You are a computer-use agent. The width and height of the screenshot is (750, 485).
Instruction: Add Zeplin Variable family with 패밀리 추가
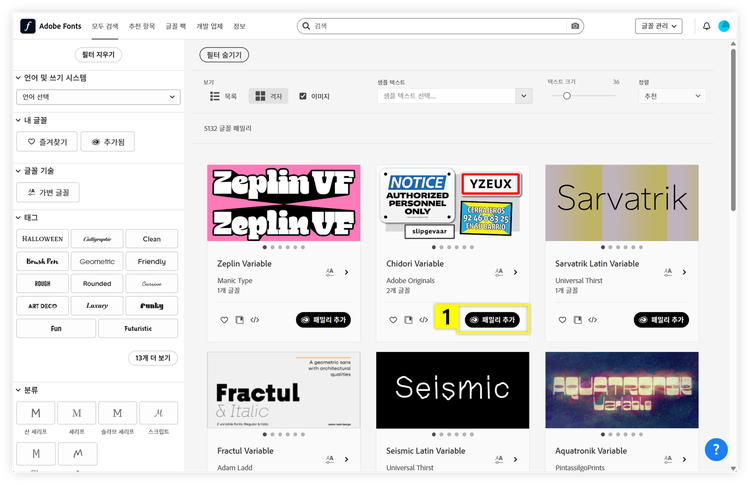323,320
